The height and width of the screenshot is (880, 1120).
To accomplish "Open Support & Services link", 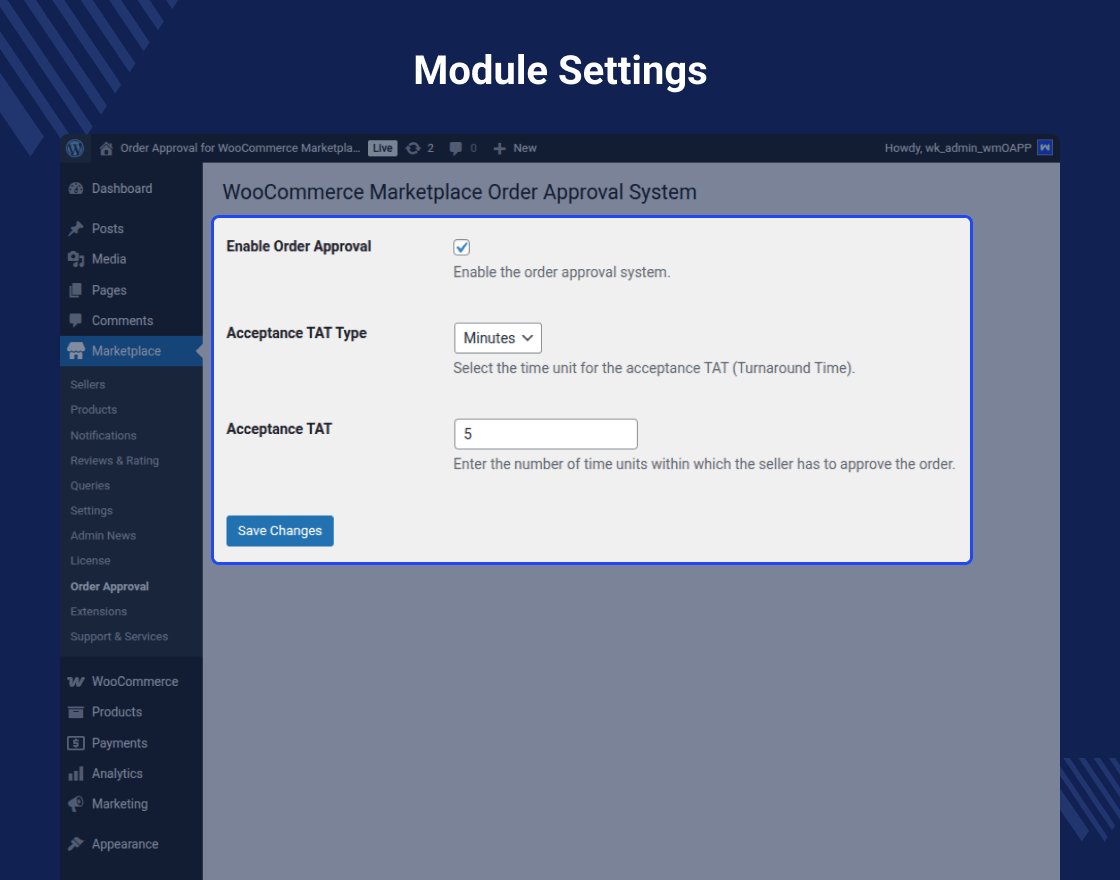I will click(x=119, y=636).
